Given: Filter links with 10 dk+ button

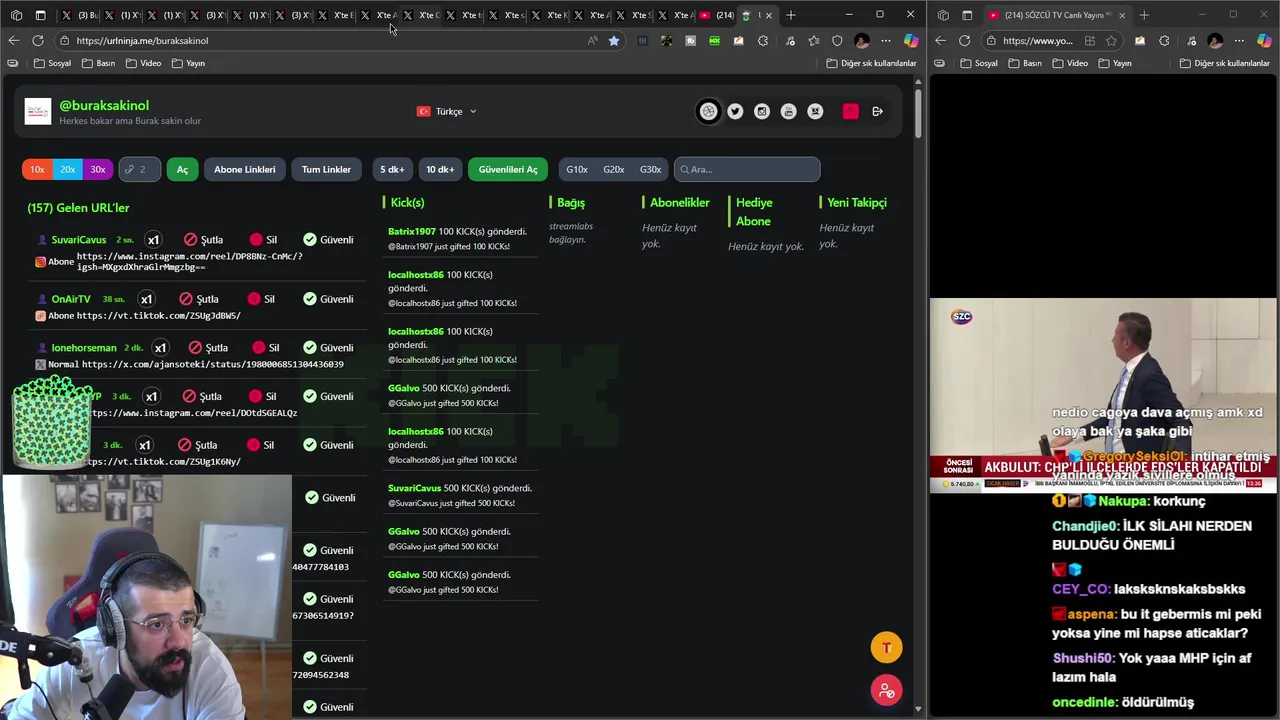Looking at the screenshot, I should (440, 169).
